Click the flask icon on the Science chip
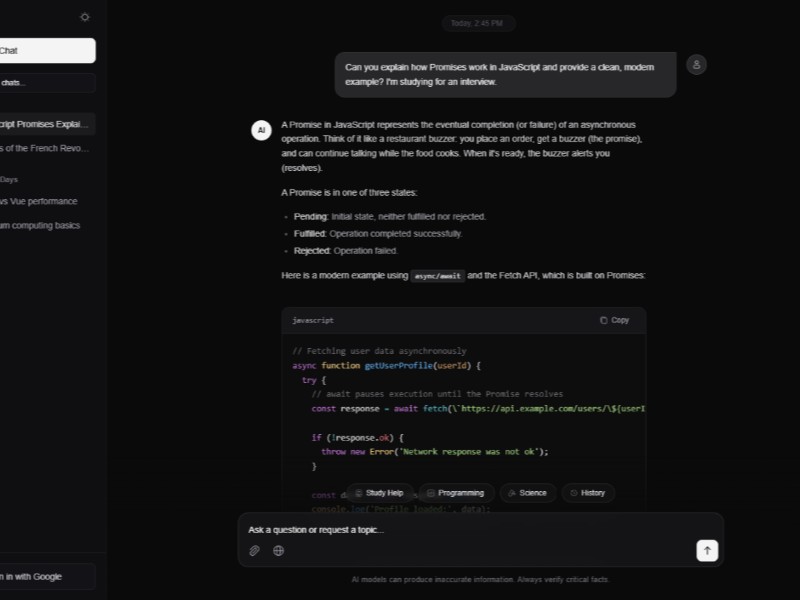The width and height of the screenshot is (800, 600). click(x=510, y=492)
